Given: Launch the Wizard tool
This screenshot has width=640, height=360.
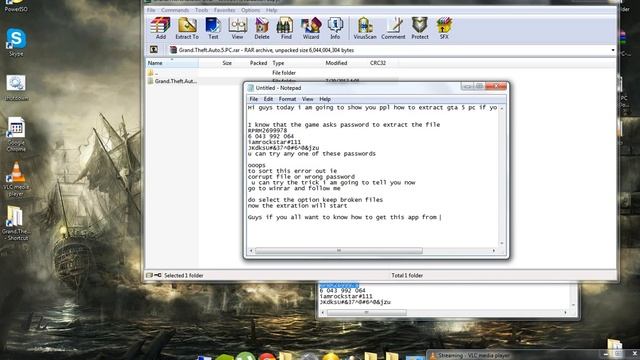Looking at the screenshot, I should click(x=311, y=28).
